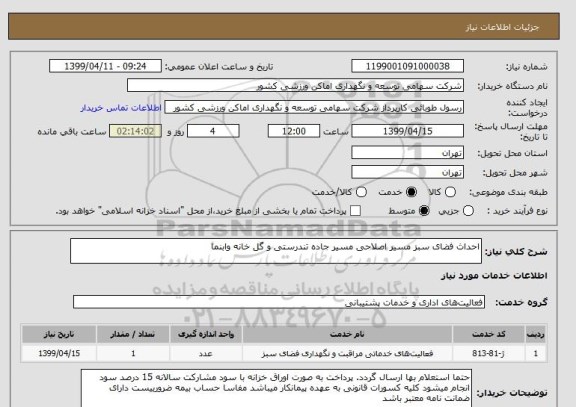Click the شهر محل تحویل field تهران
This screenshot has width=576, height=407.
pos(407,172)
